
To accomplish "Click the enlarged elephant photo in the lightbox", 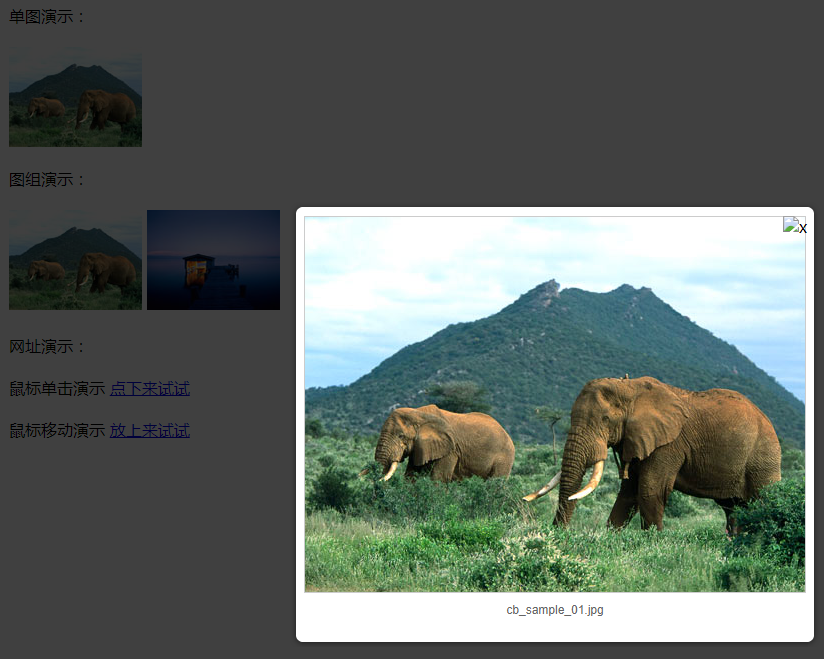I will (x=555, y=404).
